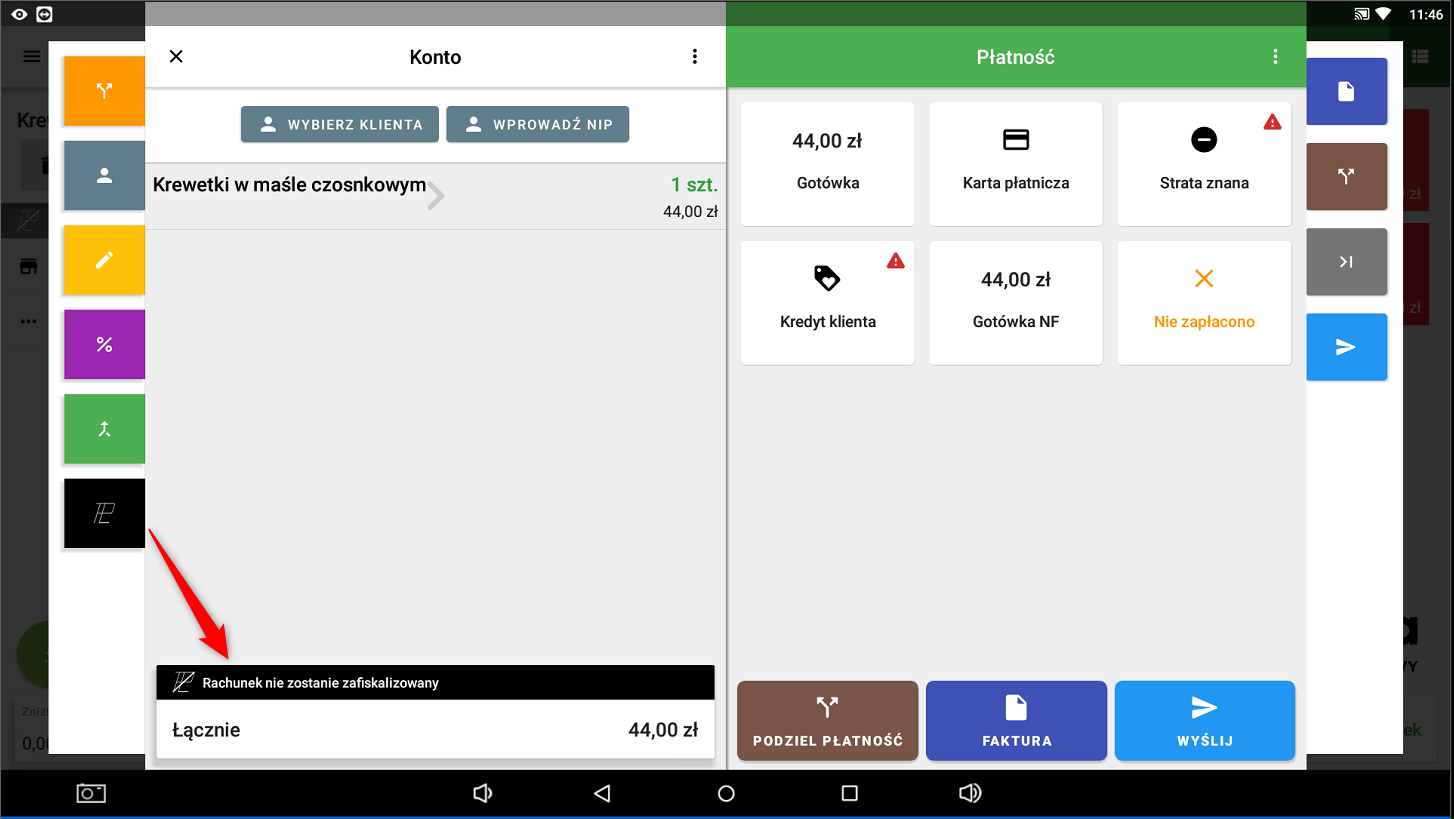
Task: Click the Faktura invoice button
Action: point(1016,721)
